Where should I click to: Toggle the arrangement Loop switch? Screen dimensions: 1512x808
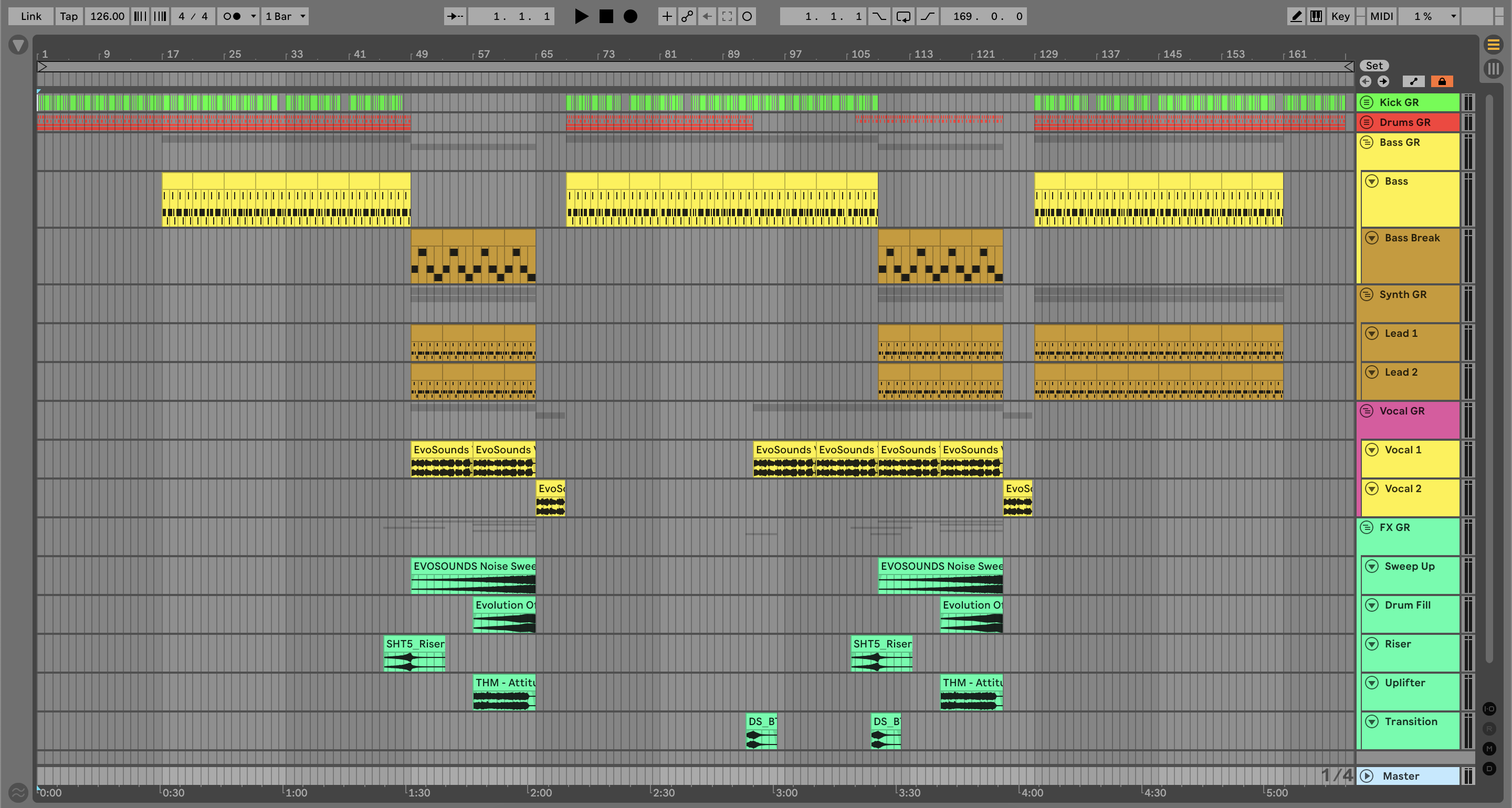coord(904,16)
